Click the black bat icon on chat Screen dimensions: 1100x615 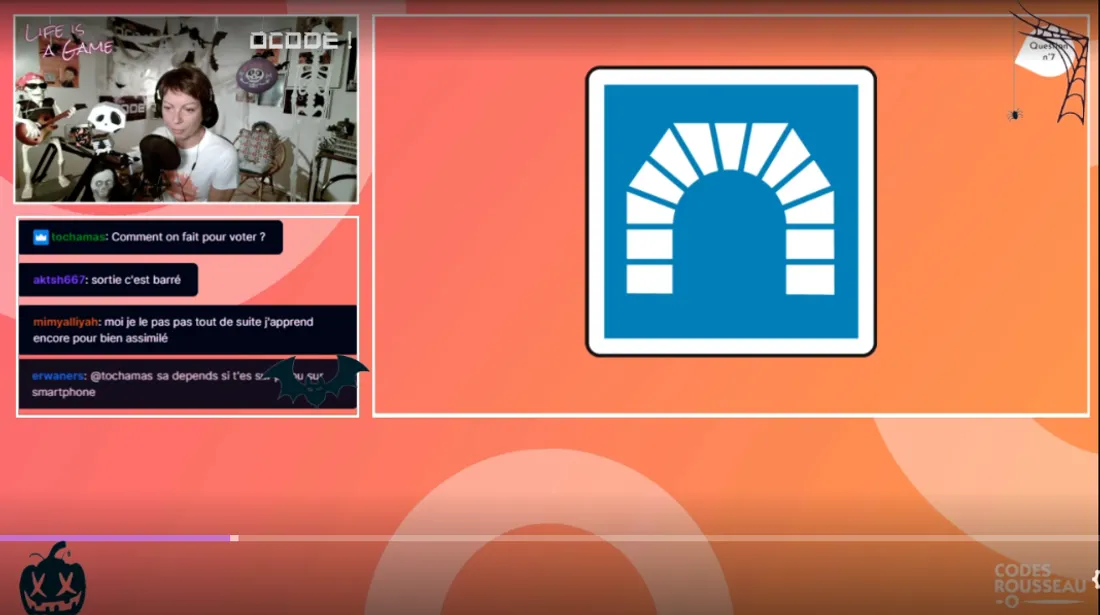315,382
